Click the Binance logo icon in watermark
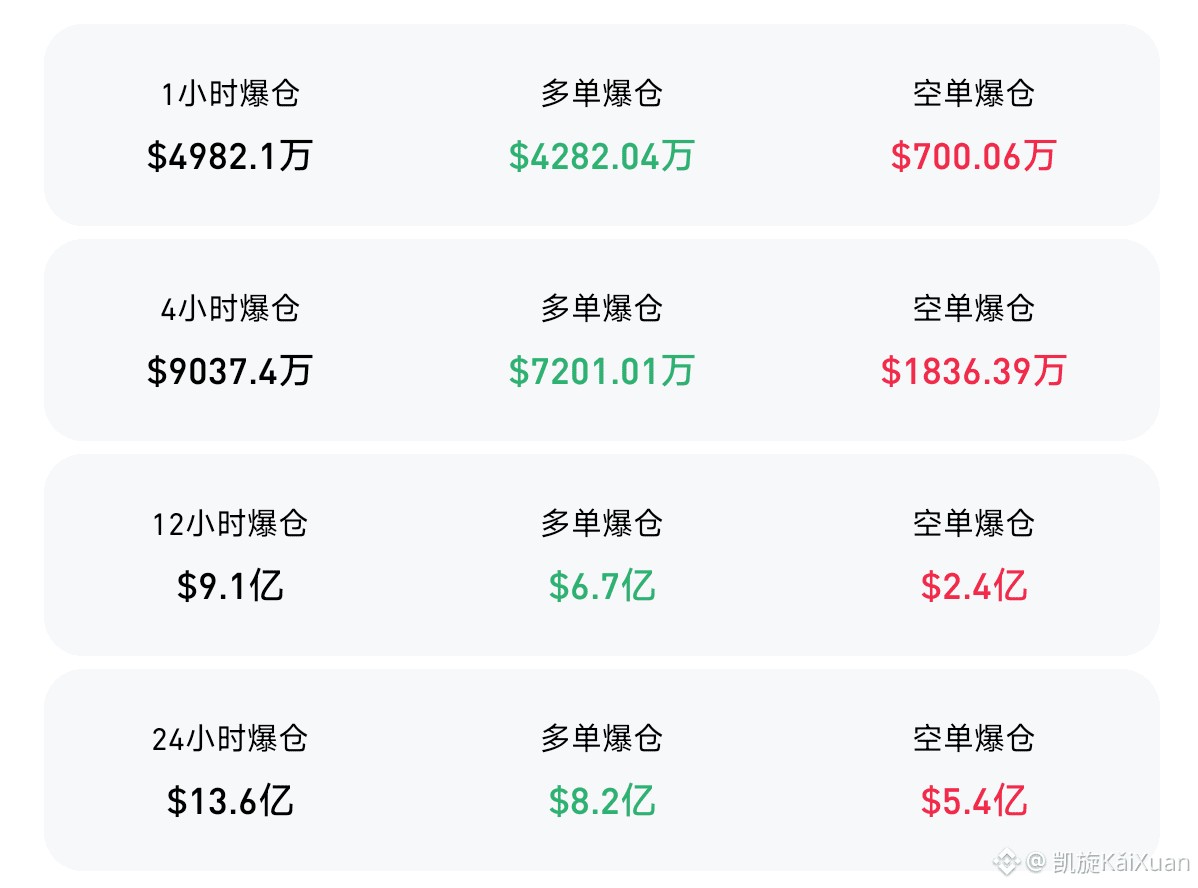 (1007, 862)
